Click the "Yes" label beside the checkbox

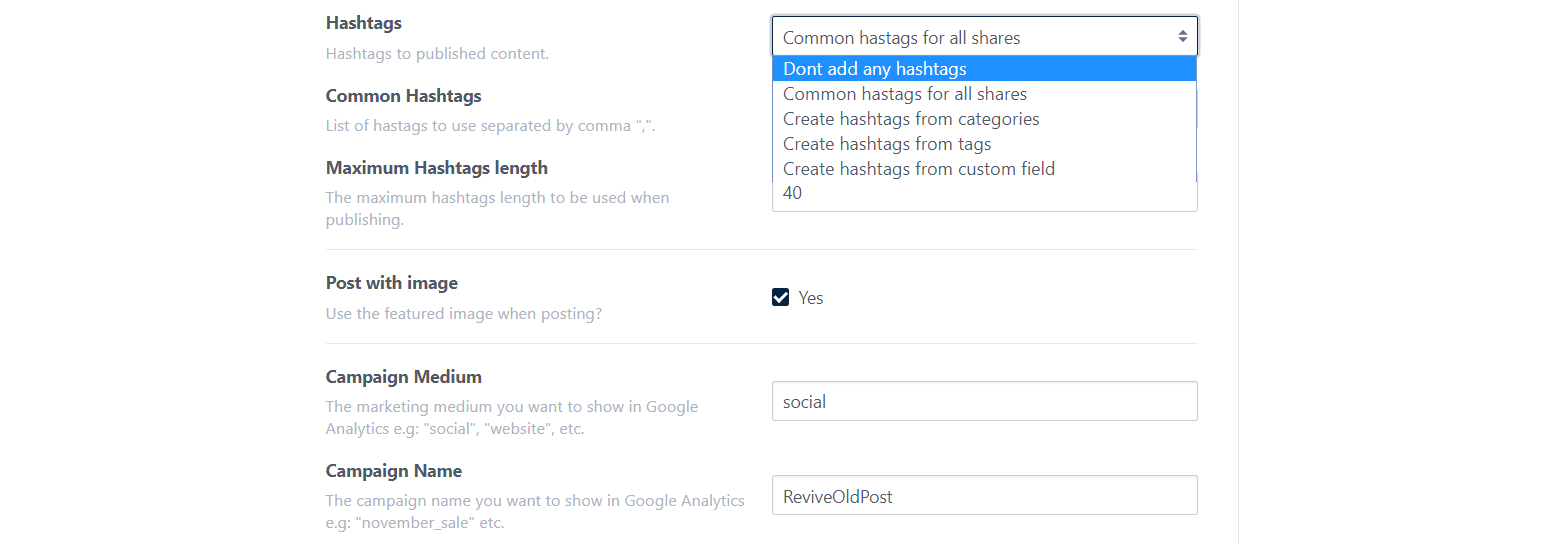(x=811, y=298)
